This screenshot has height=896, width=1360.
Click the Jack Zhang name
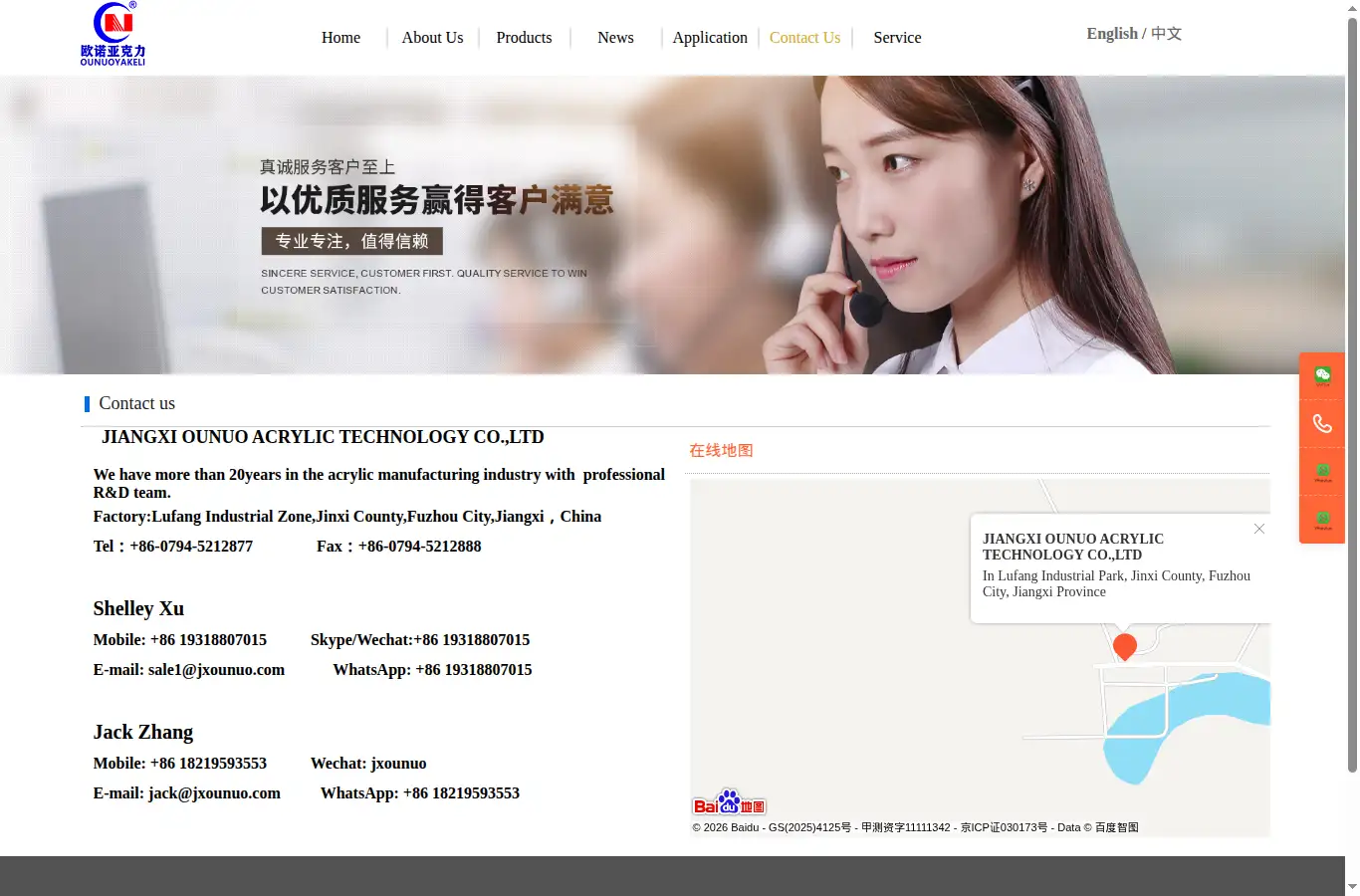143,732
